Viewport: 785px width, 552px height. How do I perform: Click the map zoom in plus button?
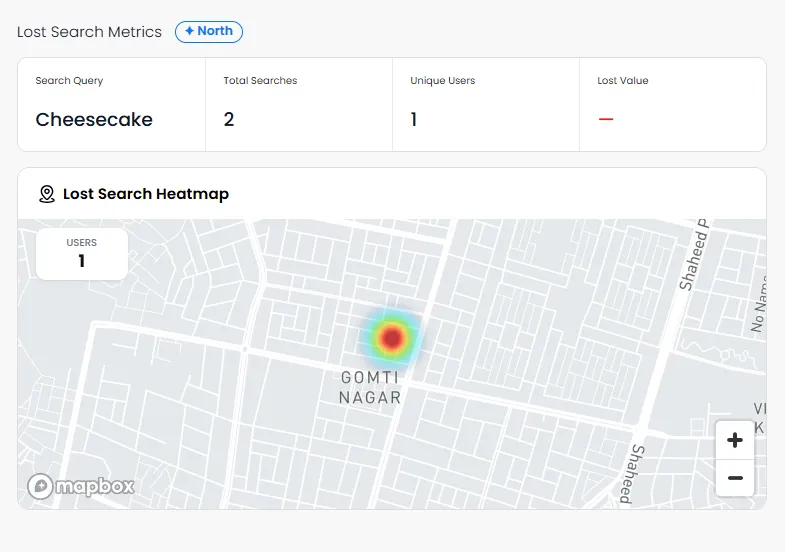click(735, 440)
